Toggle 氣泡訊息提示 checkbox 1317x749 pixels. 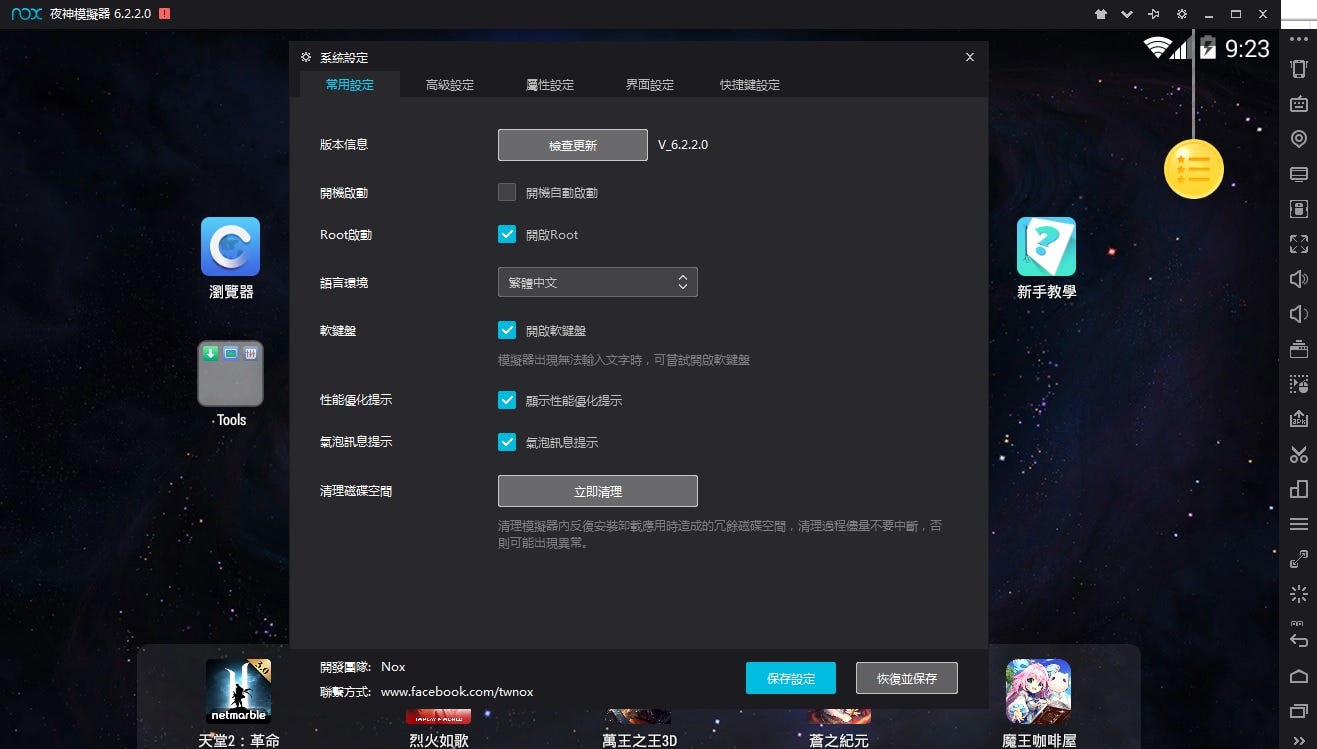click(x=507, y=442)
